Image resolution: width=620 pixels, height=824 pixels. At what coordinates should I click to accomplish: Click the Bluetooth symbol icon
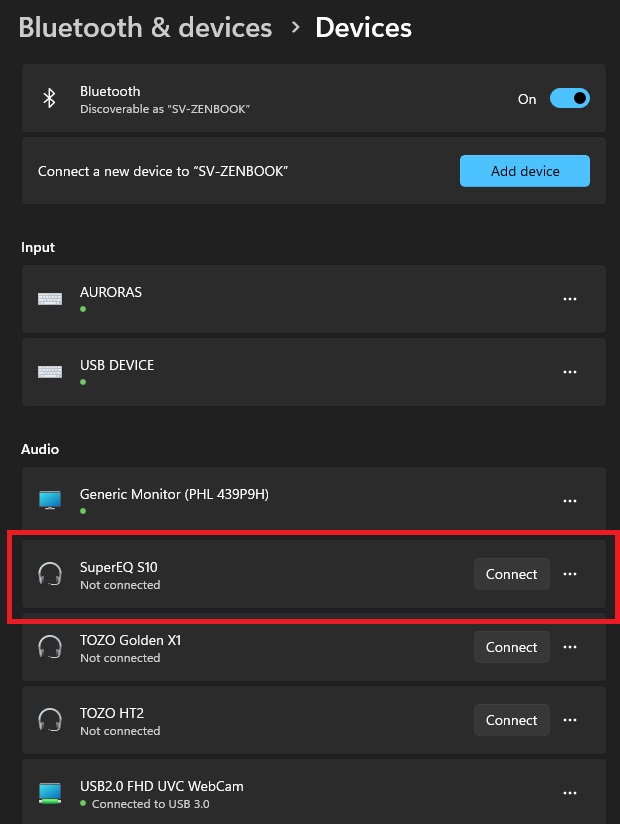point(49,98)
